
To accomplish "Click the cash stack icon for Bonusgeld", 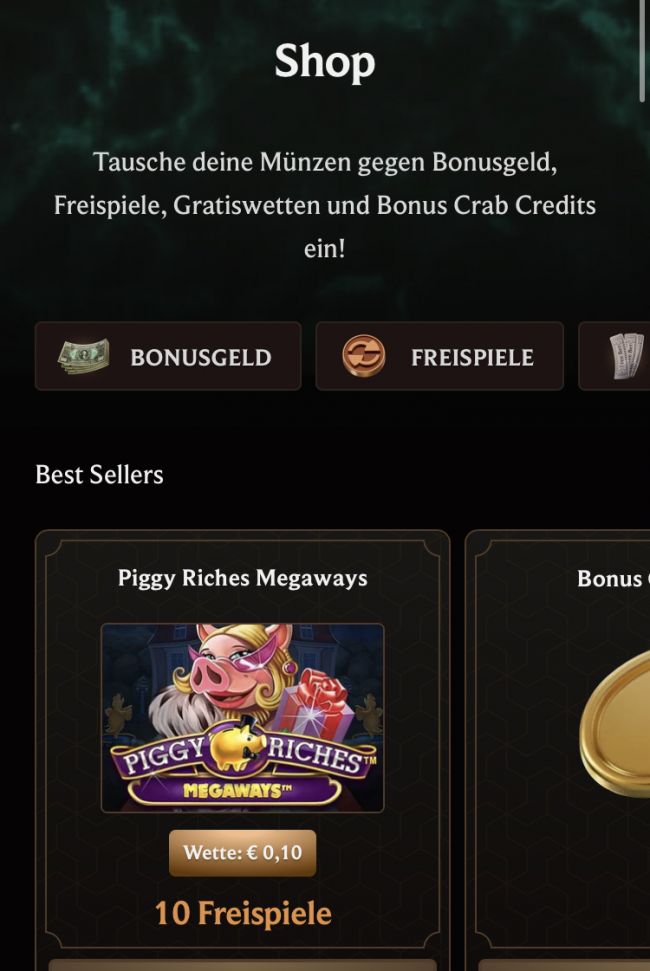I will click(x=84, y=356).
